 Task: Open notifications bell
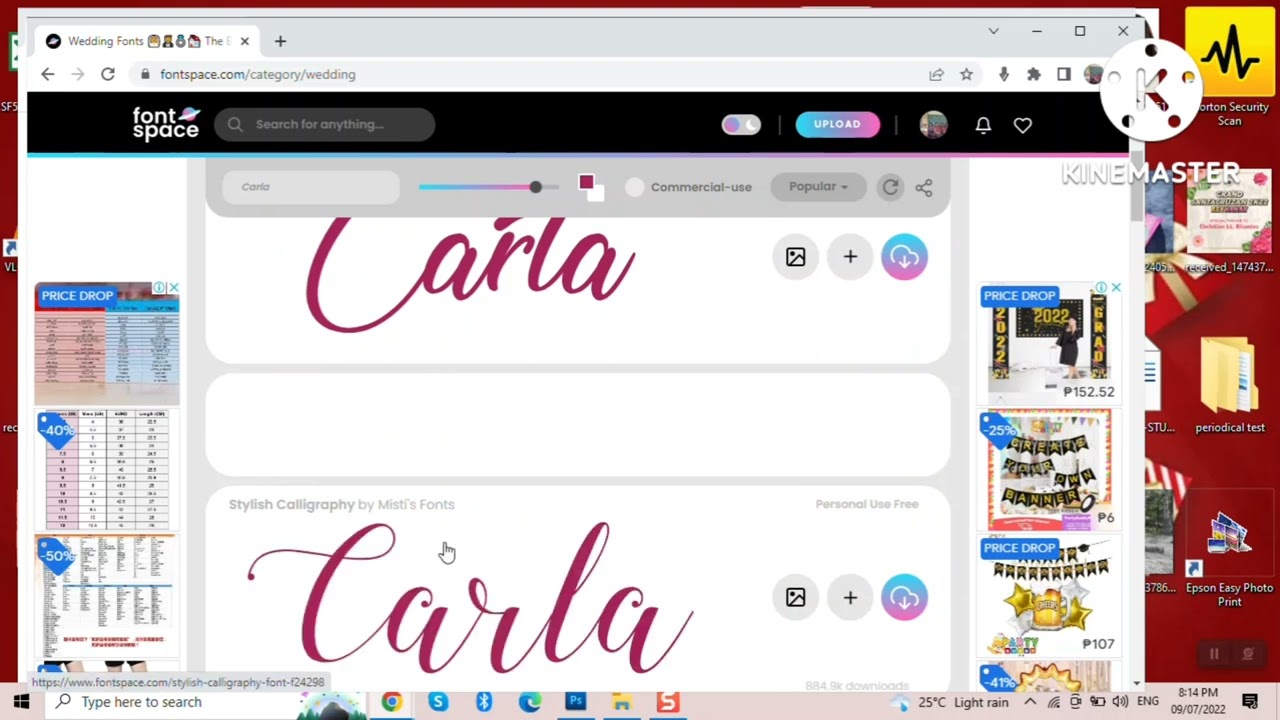tap(983, 125)
